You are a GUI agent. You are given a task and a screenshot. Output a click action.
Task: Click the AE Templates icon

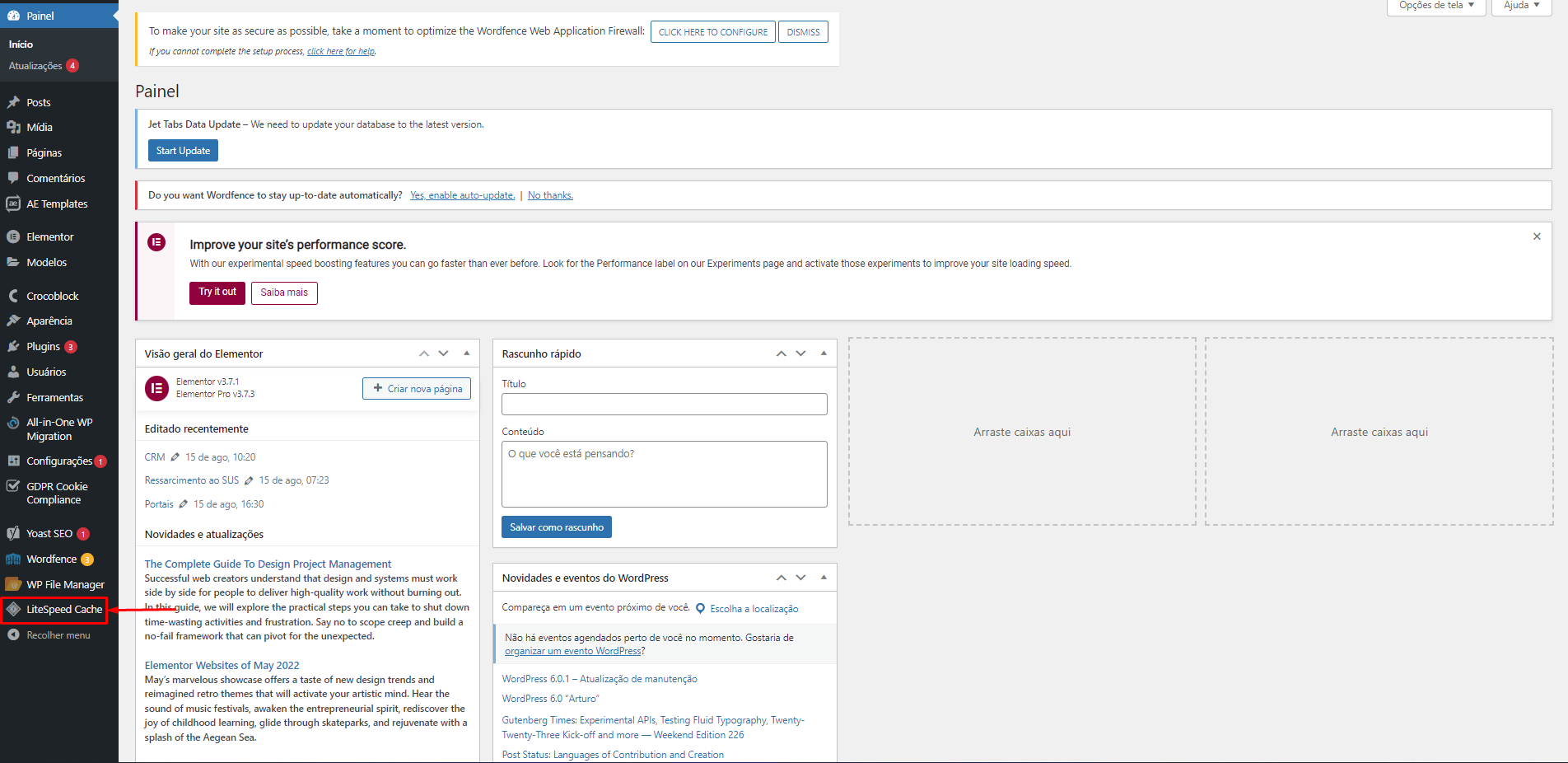tap(13, 204)
